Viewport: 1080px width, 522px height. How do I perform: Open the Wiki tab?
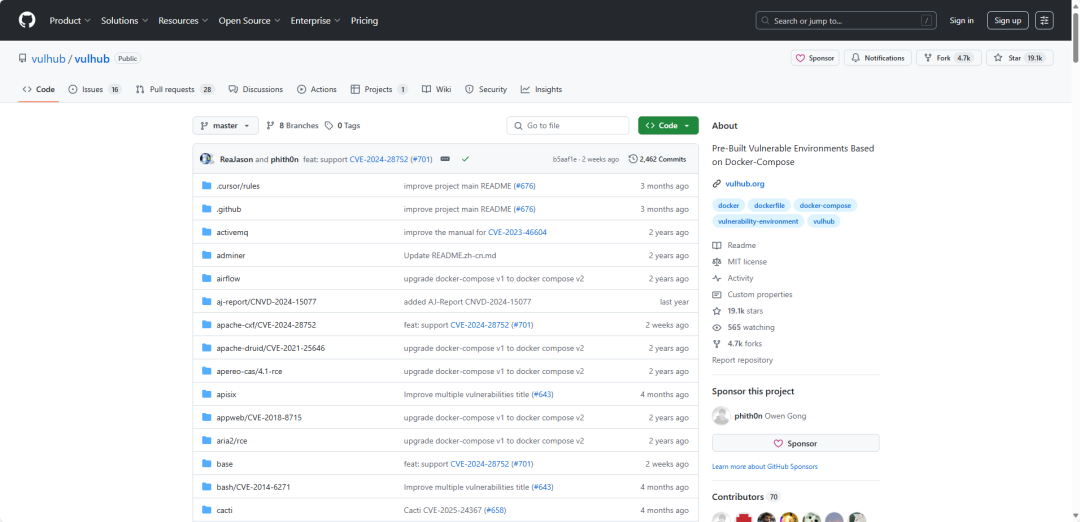tap(437, 90)
